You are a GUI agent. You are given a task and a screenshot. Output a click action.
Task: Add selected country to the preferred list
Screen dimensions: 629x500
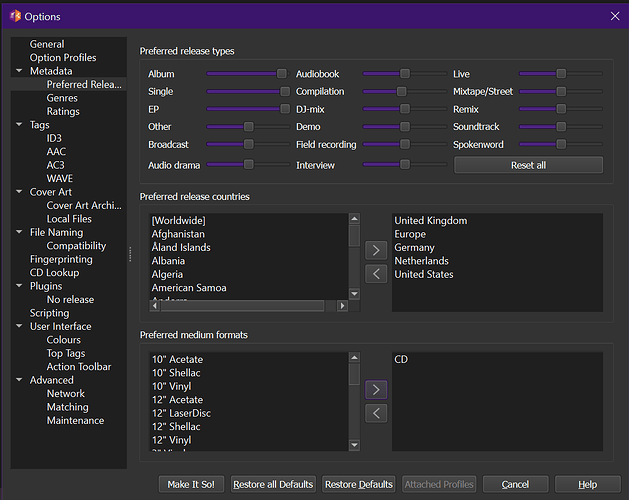(x=376, y=250)
